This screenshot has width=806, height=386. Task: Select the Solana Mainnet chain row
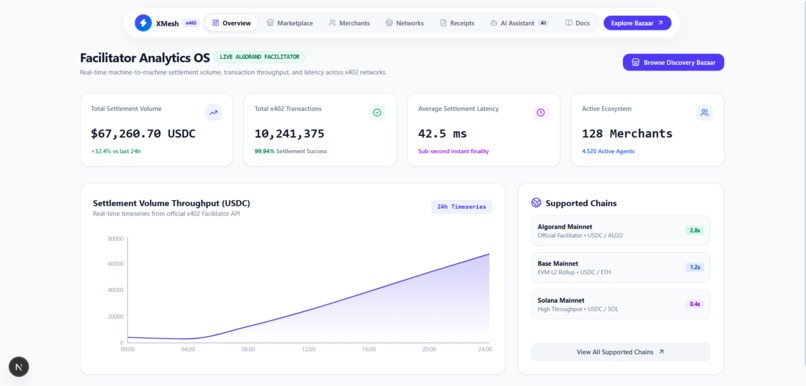[x=620, y=304]
